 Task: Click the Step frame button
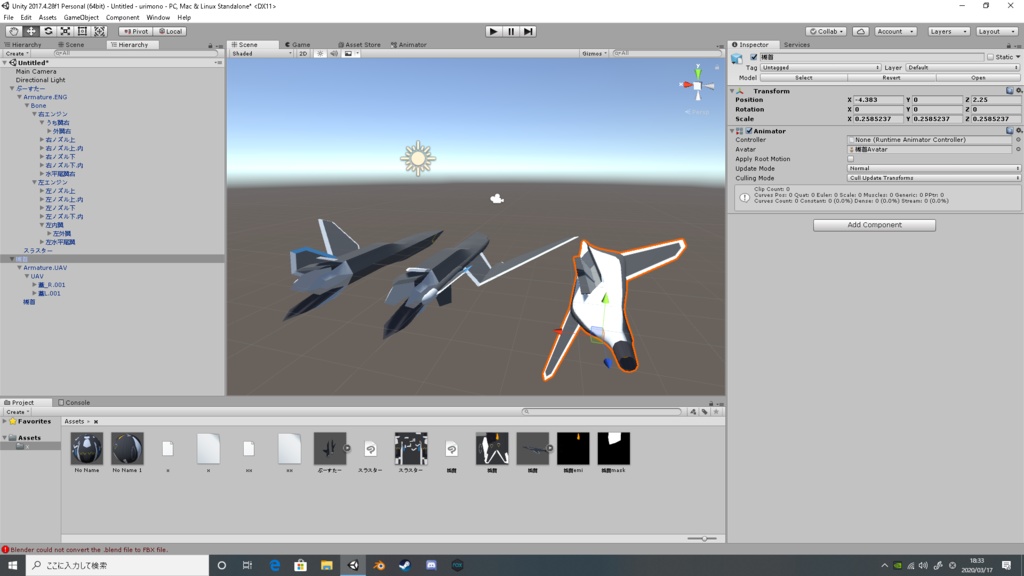(528, 31)
